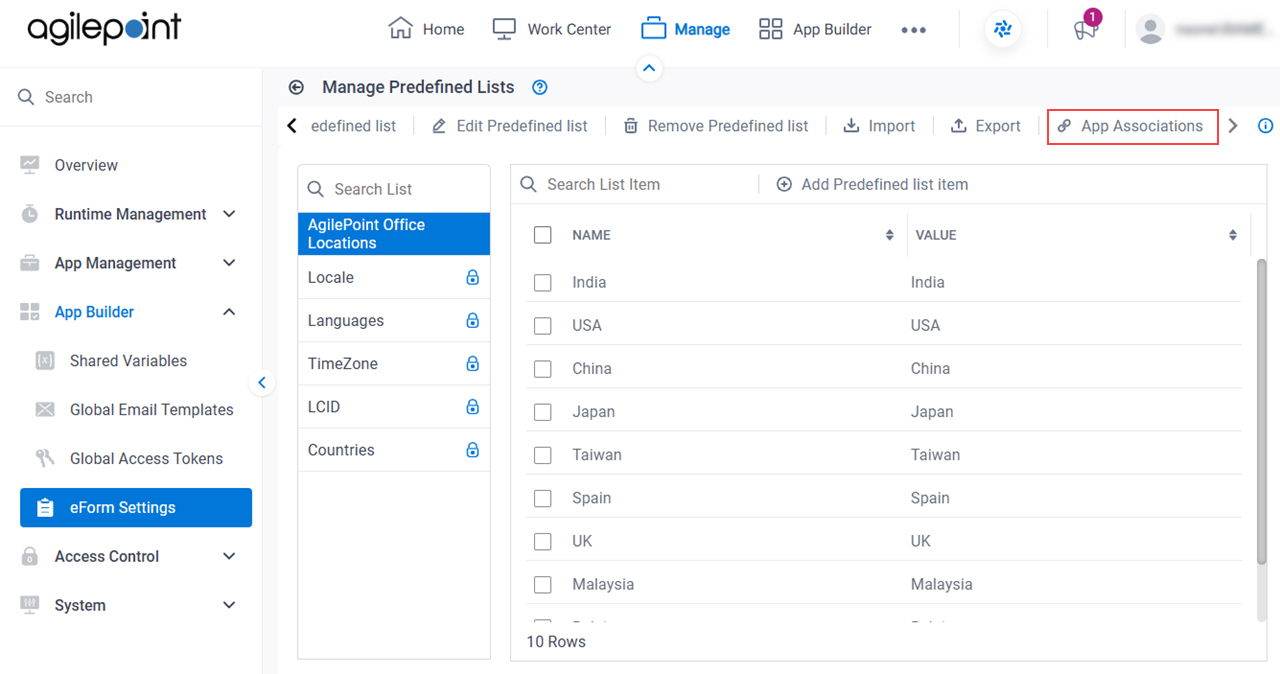Click the Export button

coord(986,126)
